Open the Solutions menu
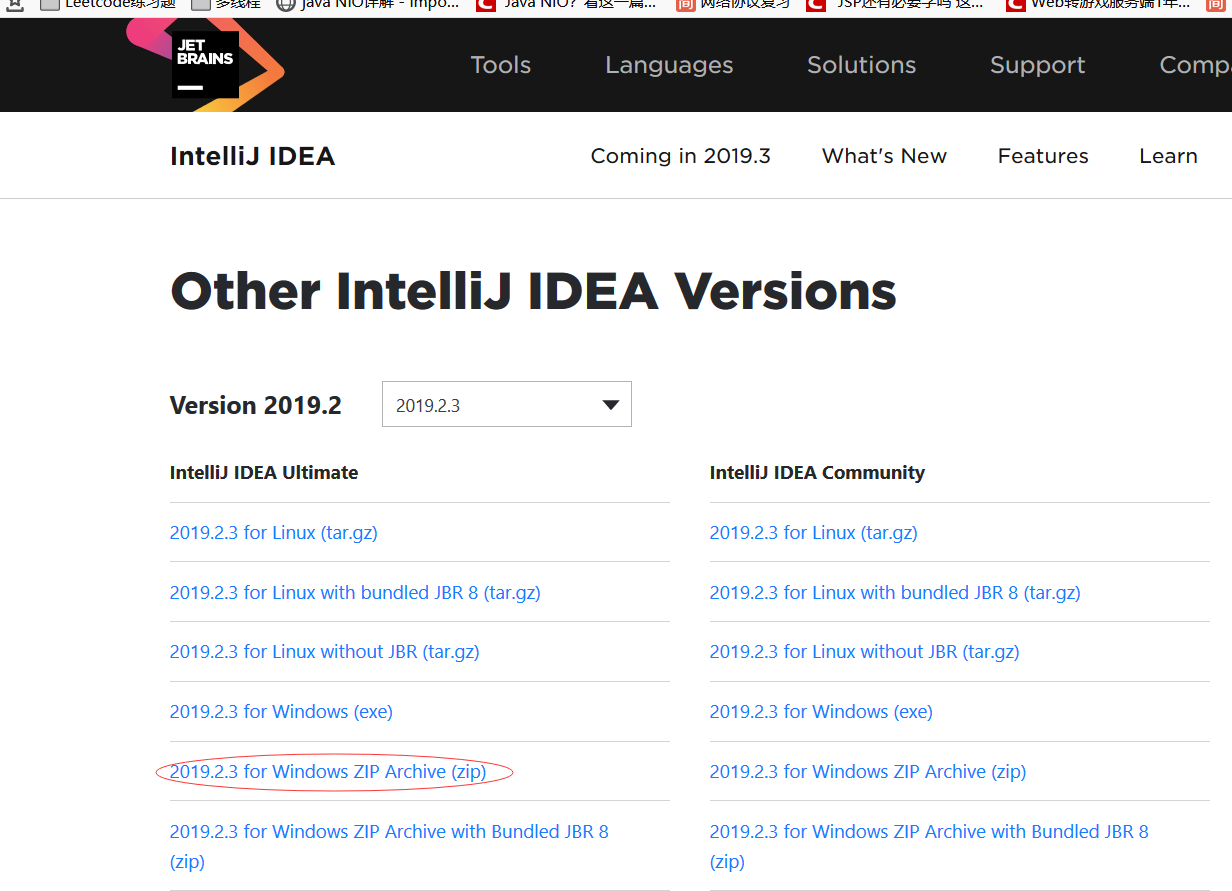 861,65
